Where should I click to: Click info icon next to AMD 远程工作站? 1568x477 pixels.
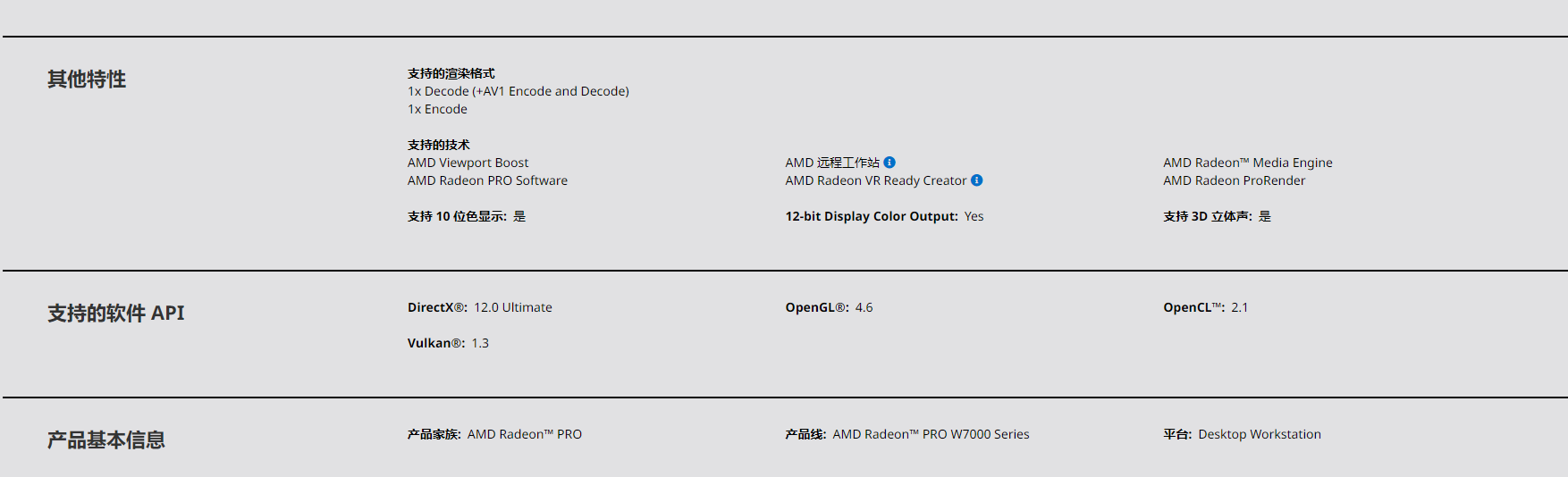(889, 163)
